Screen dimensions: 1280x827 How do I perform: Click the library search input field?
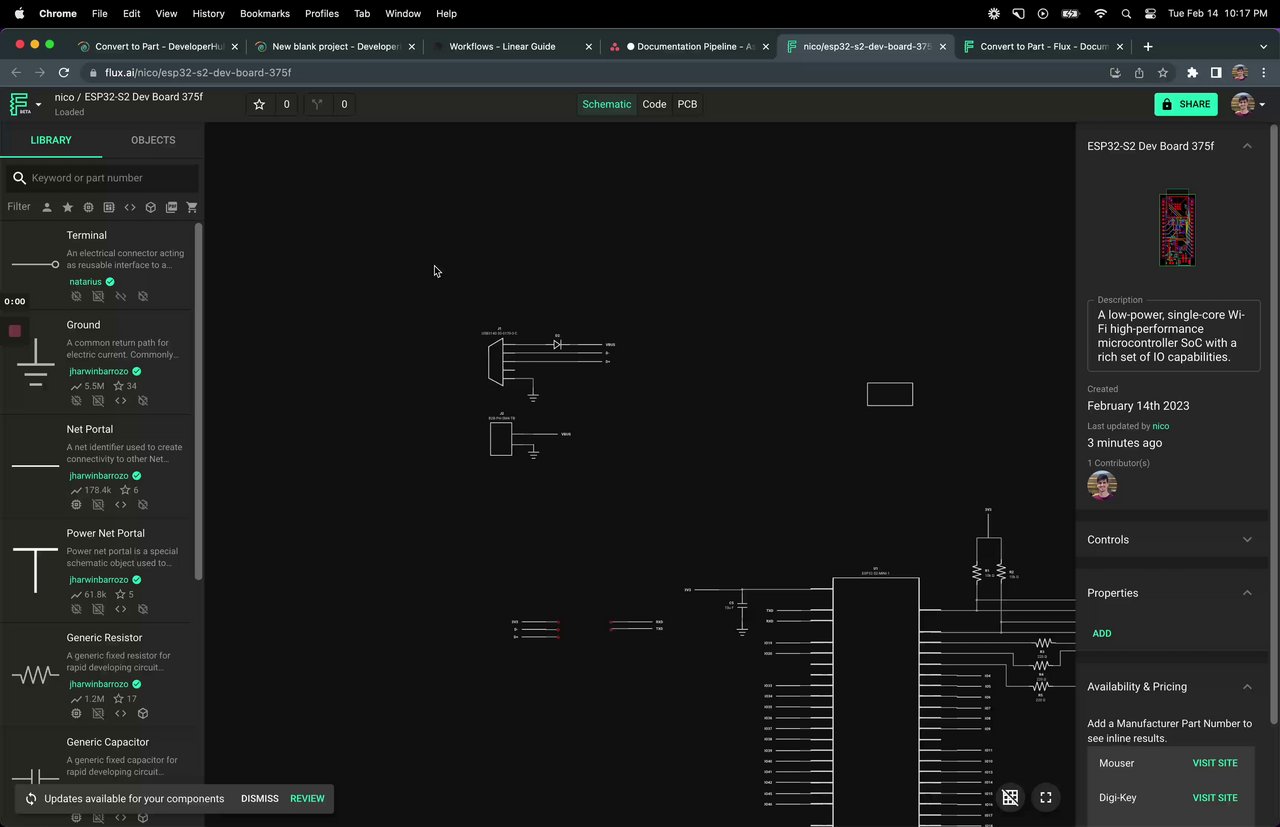102,178
